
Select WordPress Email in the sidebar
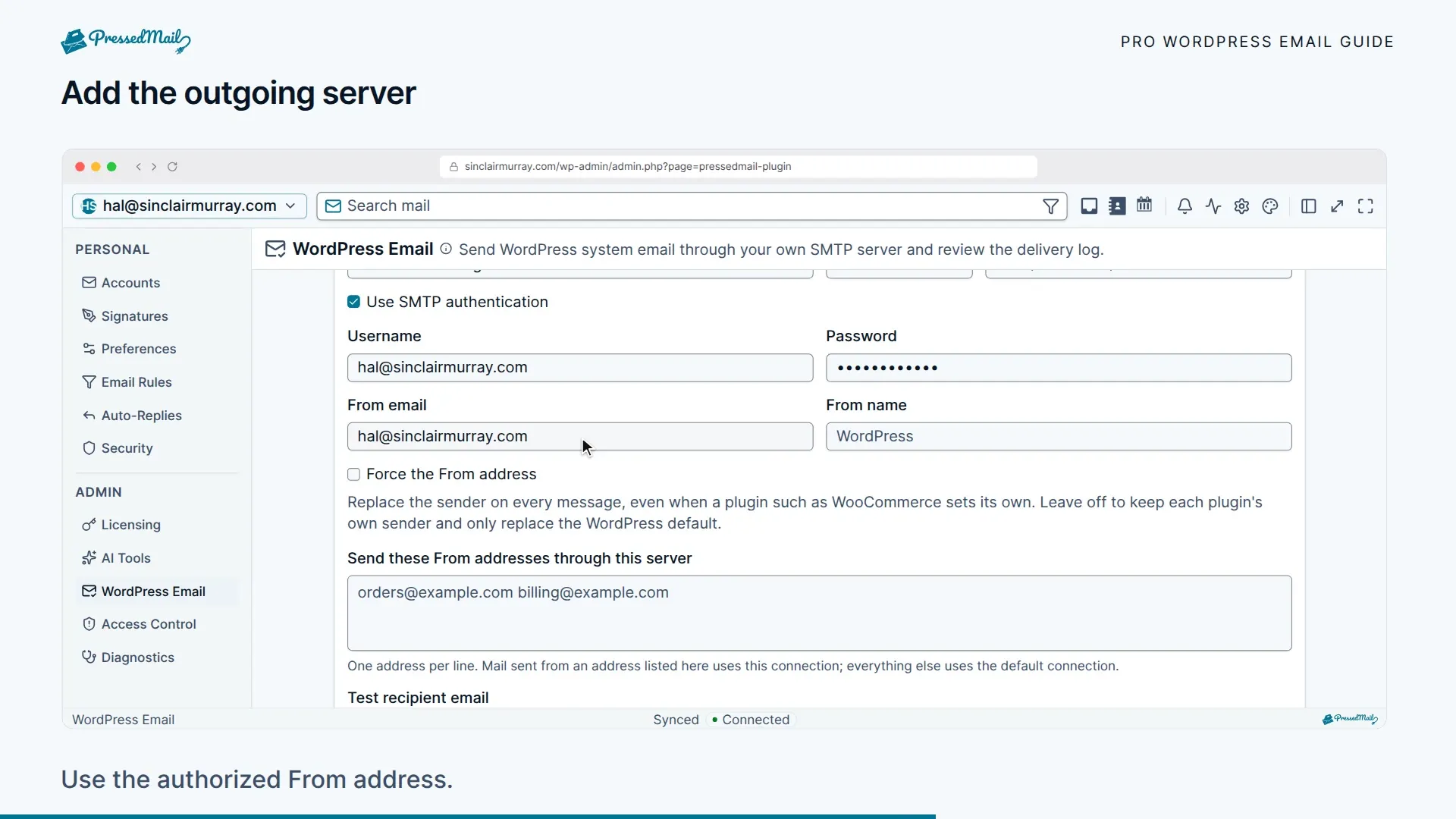coord(157,591)
